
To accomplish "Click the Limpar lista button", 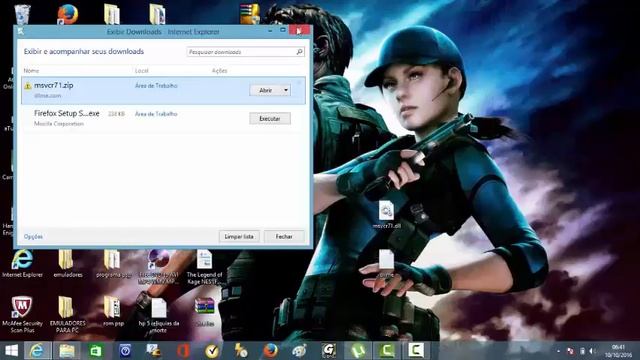I will tap(239, 236).
